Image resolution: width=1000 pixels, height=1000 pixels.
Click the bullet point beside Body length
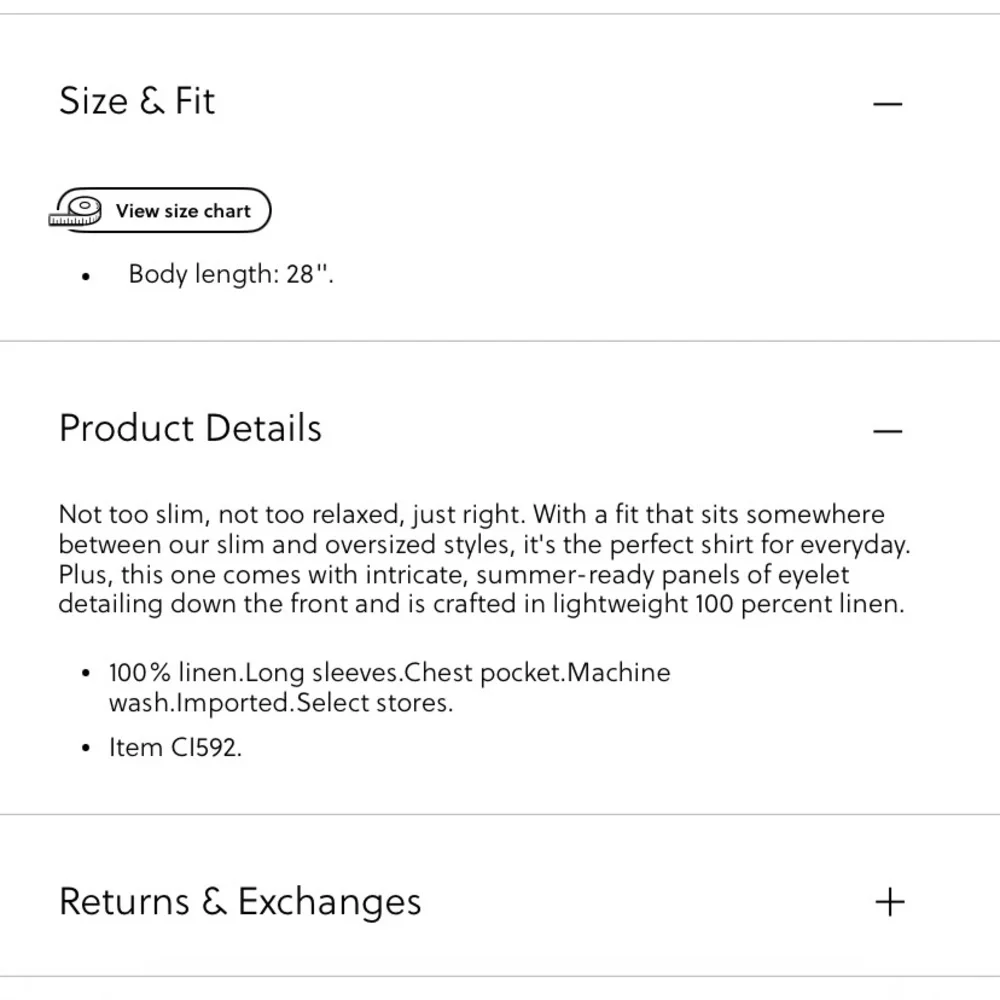pos(87,276)
